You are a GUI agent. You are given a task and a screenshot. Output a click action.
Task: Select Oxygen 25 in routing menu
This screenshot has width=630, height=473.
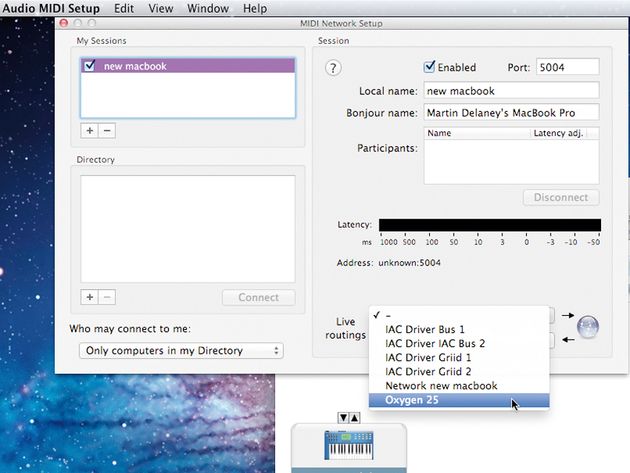459,400
